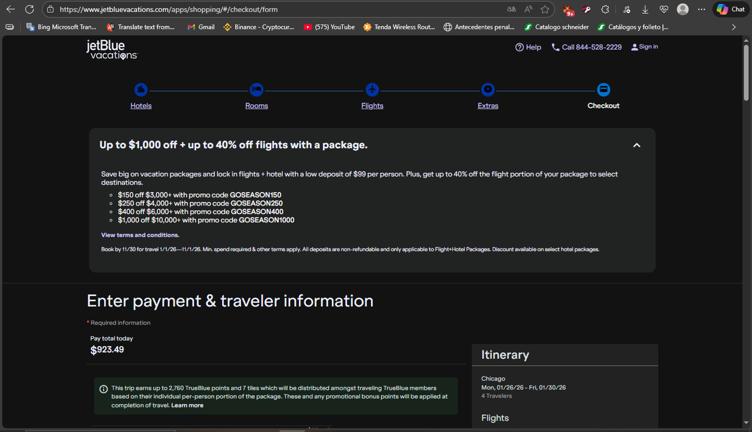
Task: Click the Learn more link in TrueBlue notice
Action: tap(187, 405)
